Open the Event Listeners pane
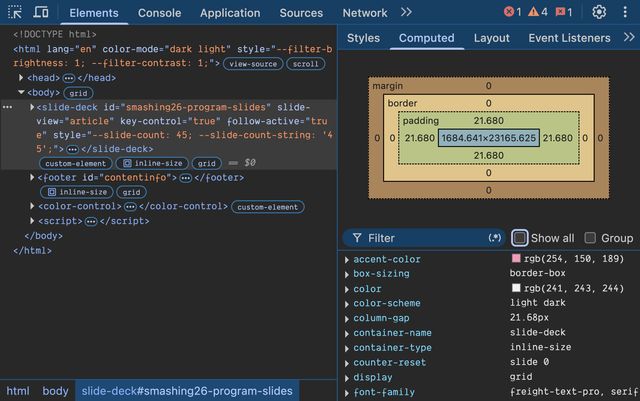Viewport: 640px width, 401px height. 569,38
